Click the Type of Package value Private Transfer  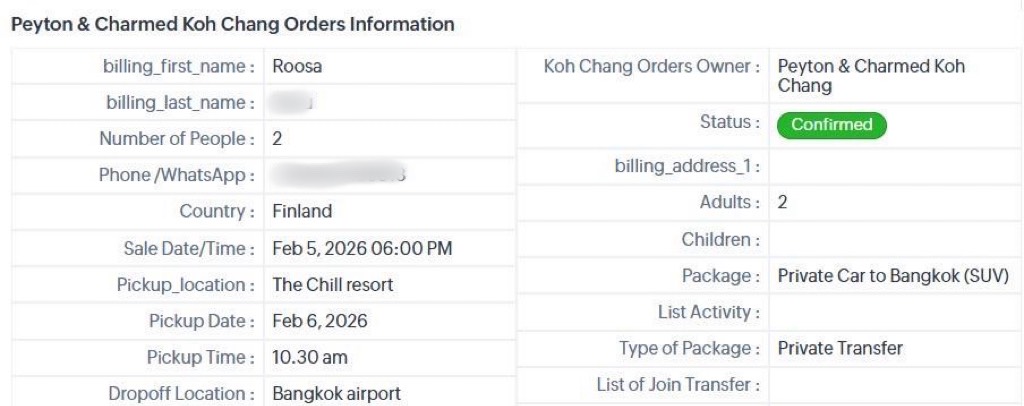click(840, 347)
